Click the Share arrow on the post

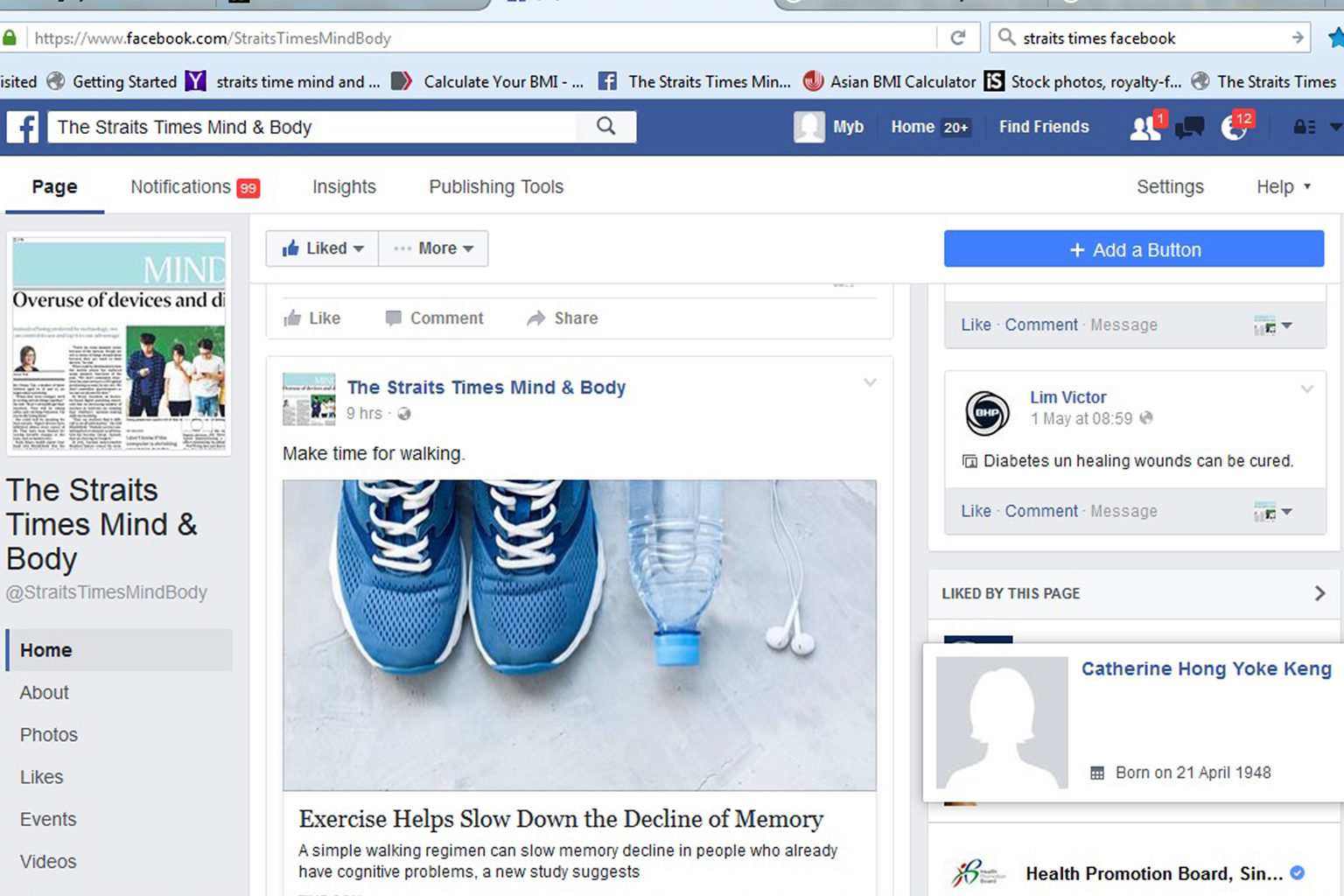[563, 318]
